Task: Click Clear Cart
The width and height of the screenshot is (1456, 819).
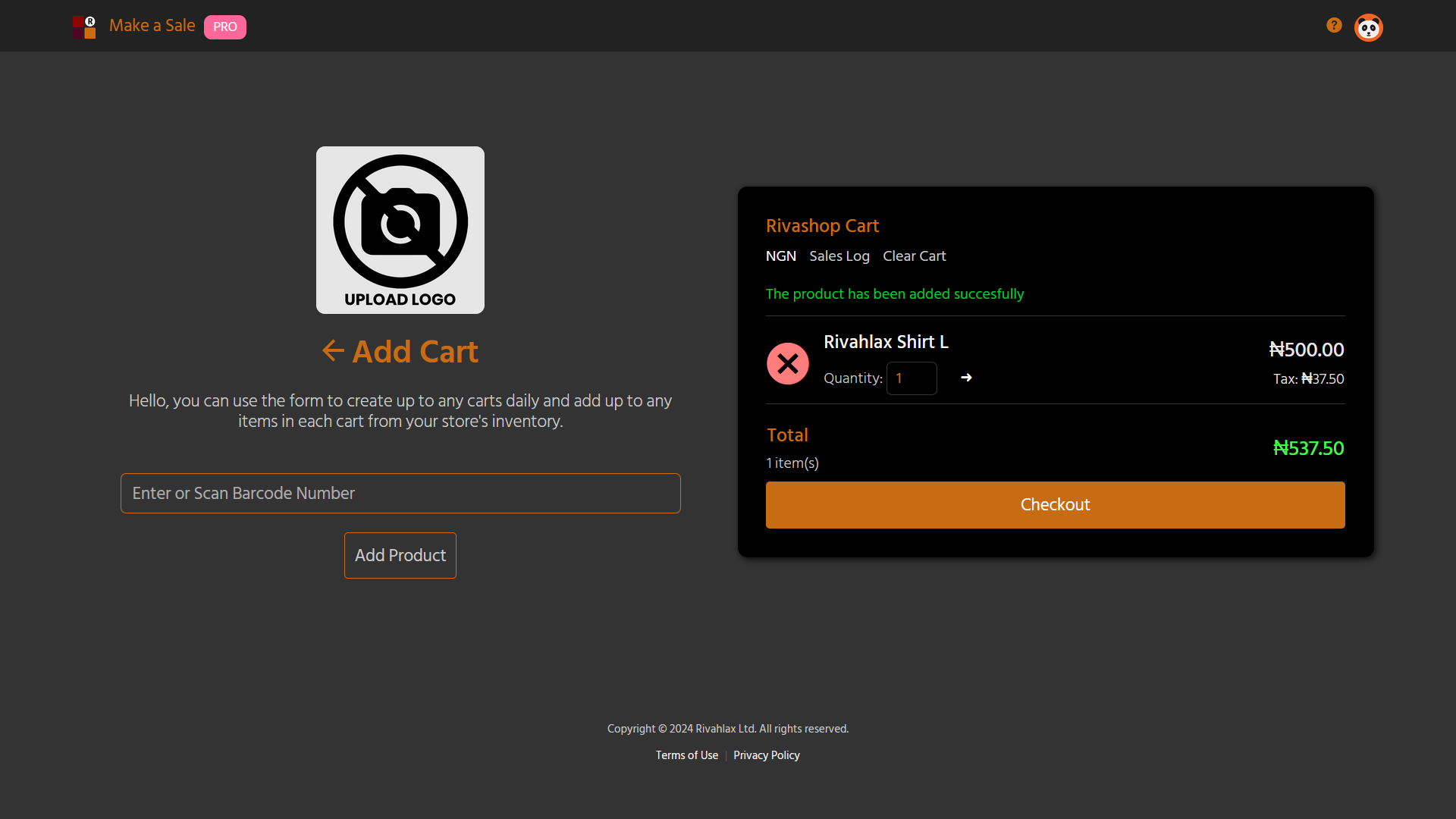Action: [915, 256]
